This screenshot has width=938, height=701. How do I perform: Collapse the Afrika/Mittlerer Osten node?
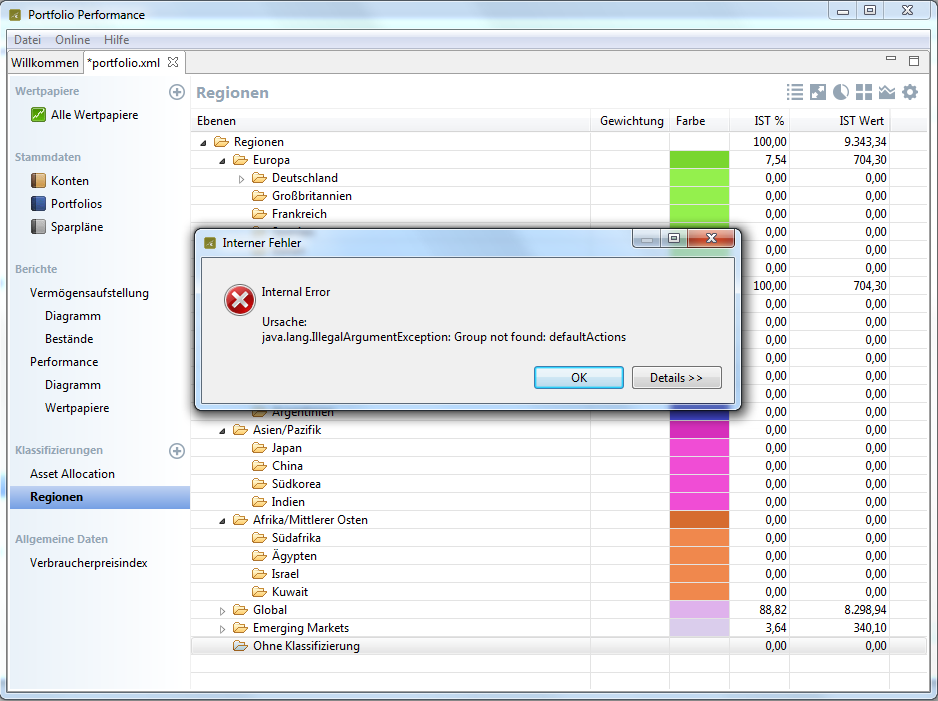(x=223, y=520)
